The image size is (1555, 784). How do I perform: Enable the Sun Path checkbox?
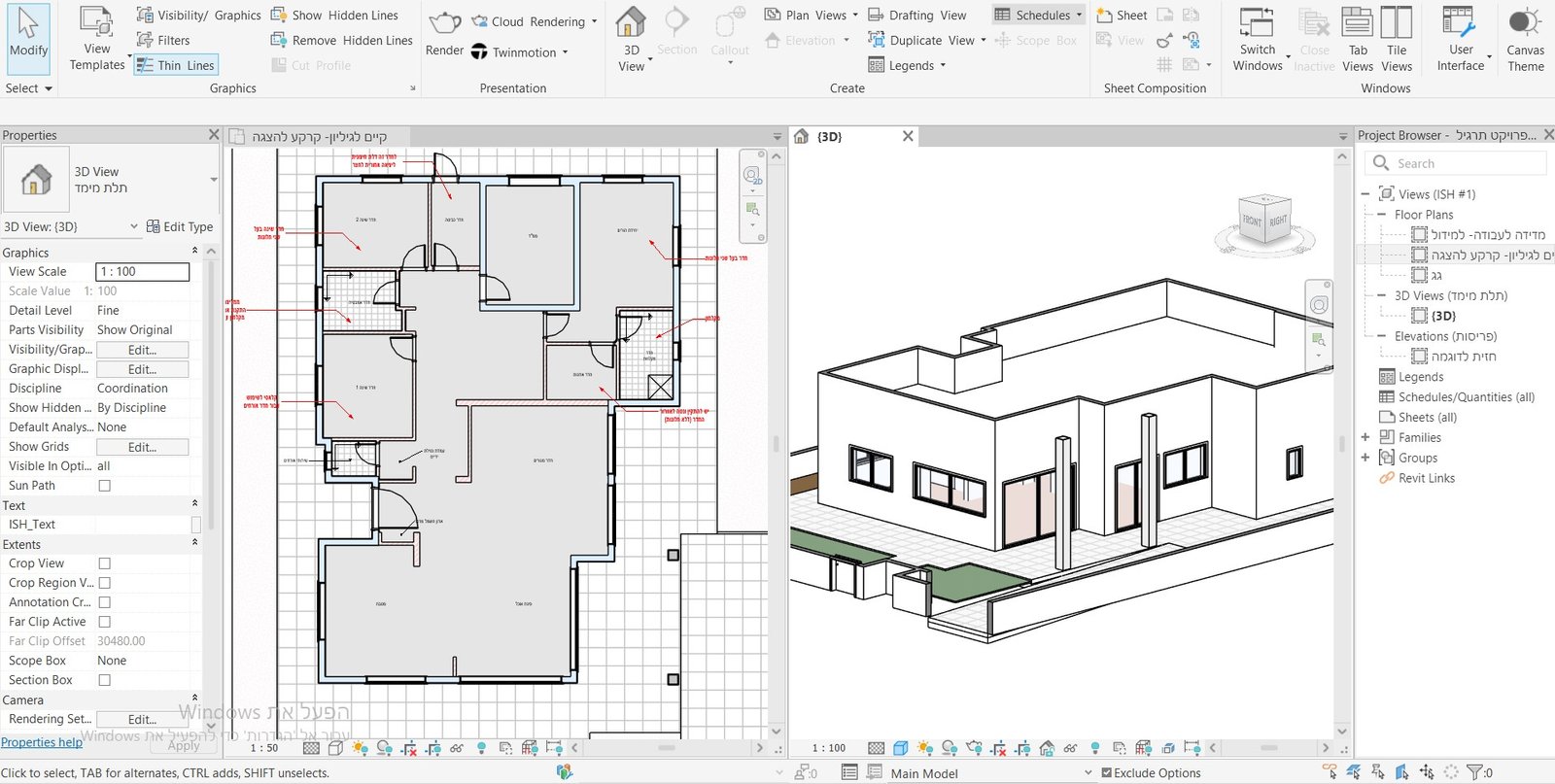point(105,486)
